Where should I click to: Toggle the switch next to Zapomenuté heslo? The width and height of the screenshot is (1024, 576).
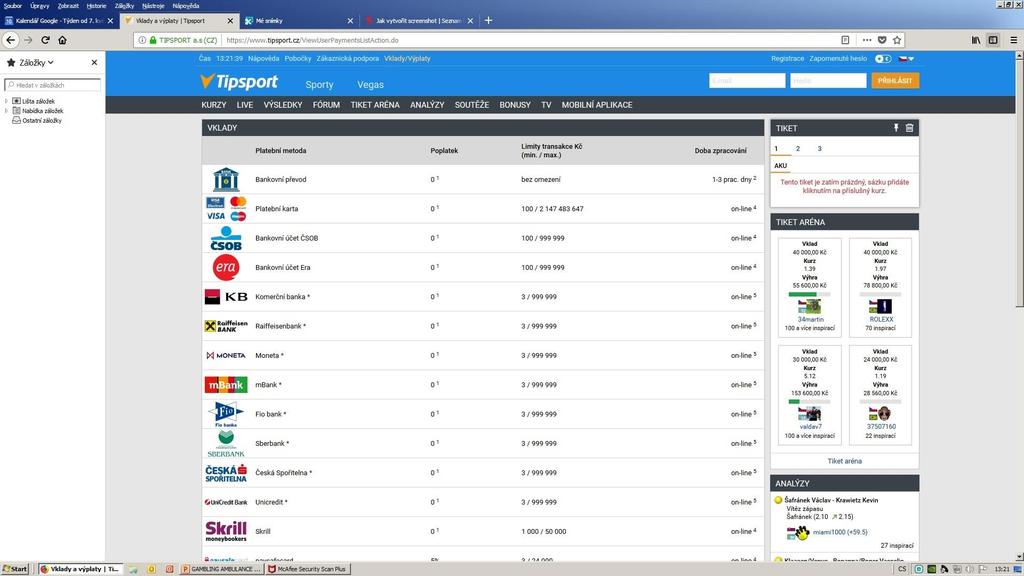883,59
